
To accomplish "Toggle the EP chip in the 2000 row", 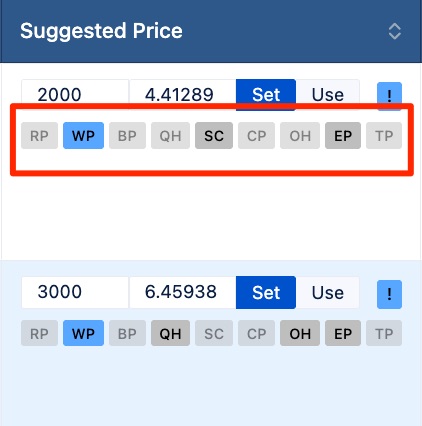I will [343, 136].
